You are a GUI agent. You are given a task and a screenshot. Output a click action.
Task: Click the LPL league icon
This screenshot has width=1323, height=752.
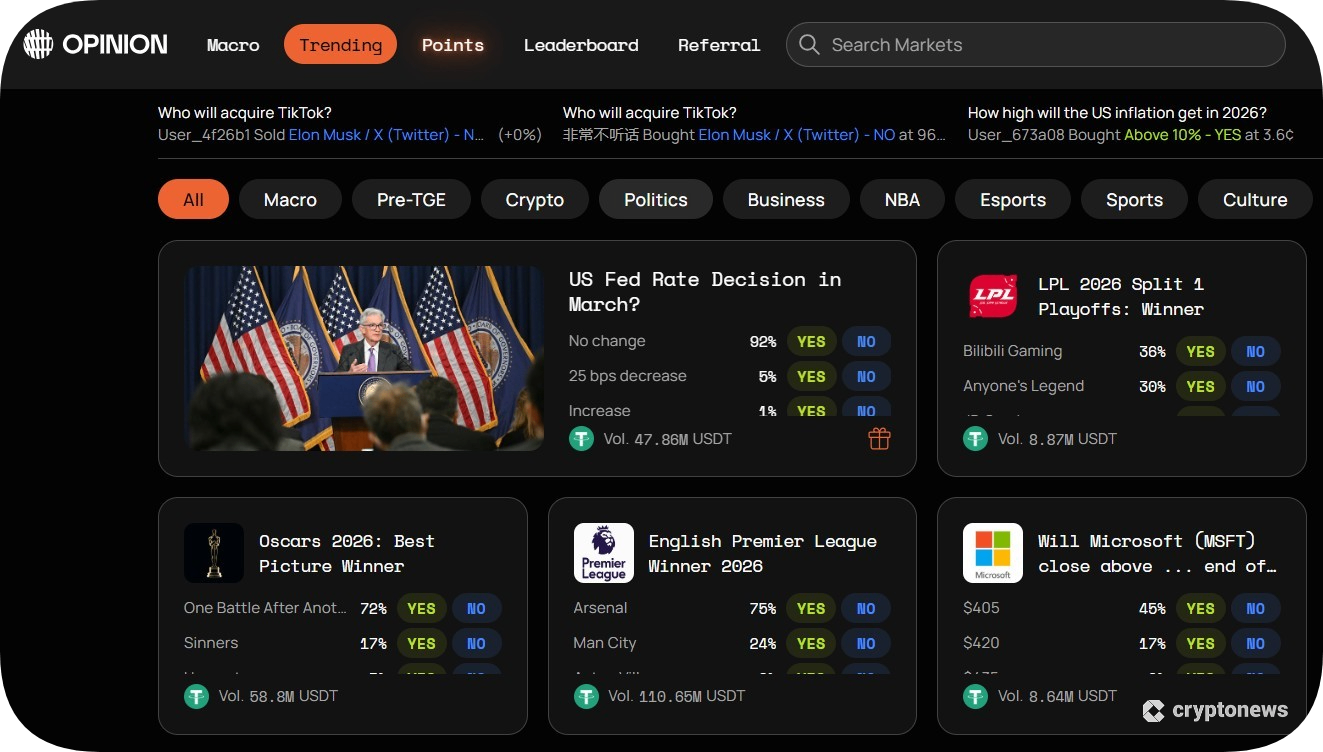(x=992, y=296)
